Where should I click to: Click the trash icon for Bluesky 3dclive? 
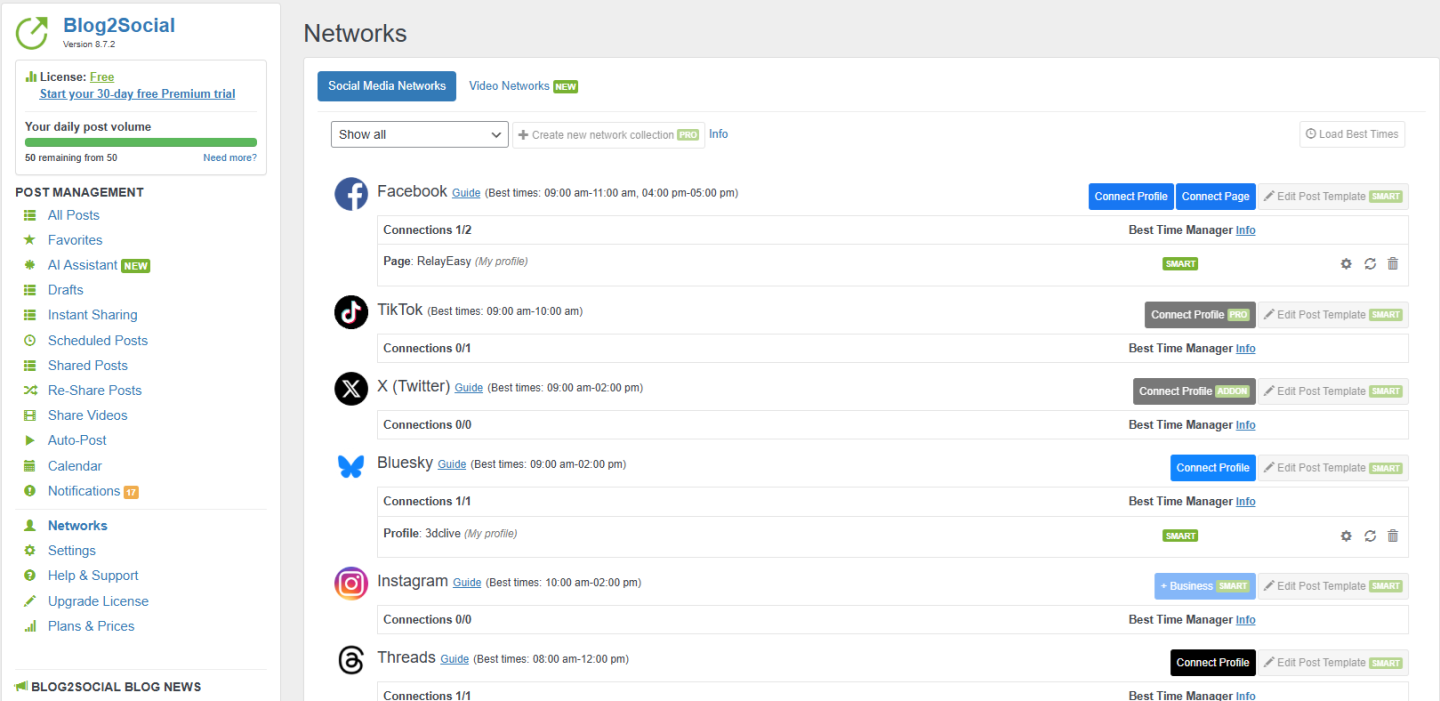point(1393,536)
